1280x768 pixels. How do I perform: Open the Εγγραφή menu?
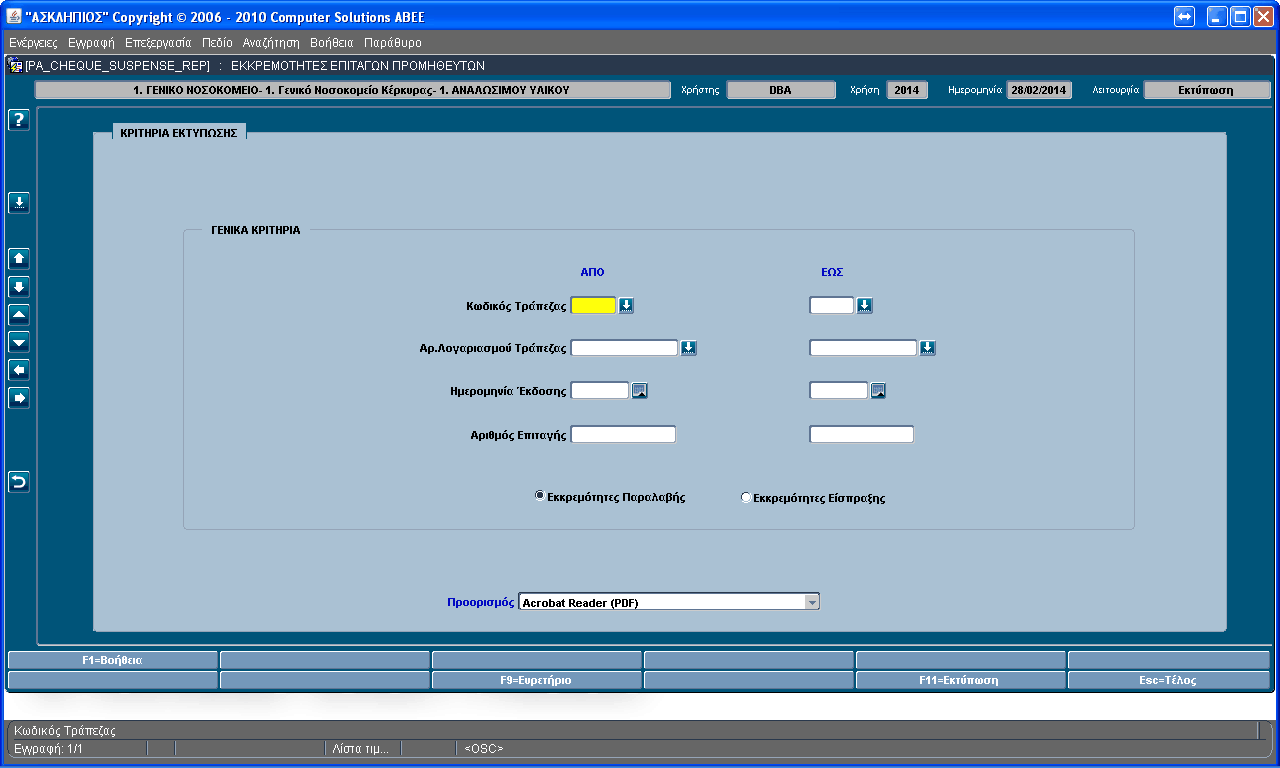pos(91,43)
